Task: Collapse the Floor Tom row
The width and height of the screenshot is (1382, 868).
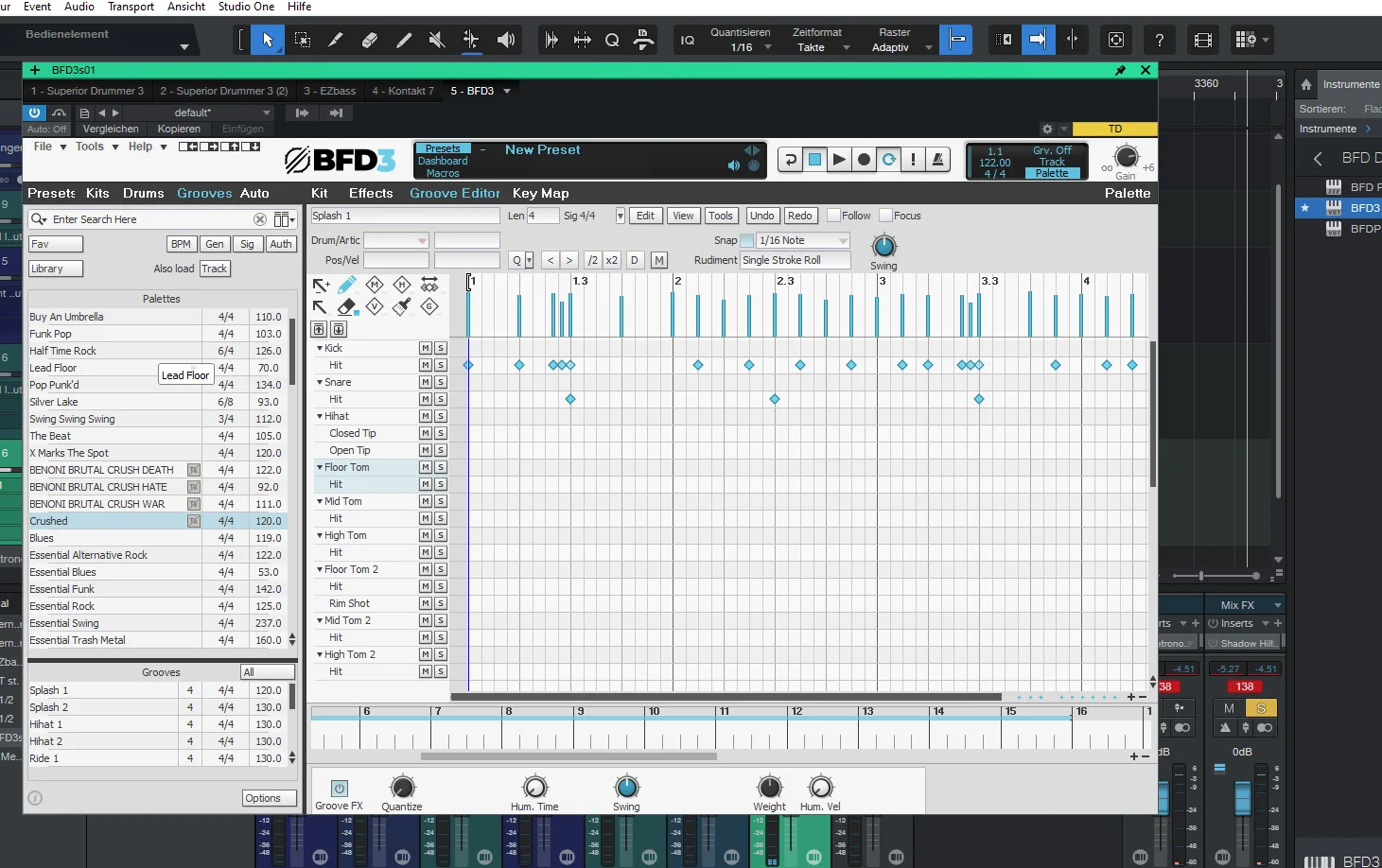Action: pyautogui.click(x=320, y=467)
